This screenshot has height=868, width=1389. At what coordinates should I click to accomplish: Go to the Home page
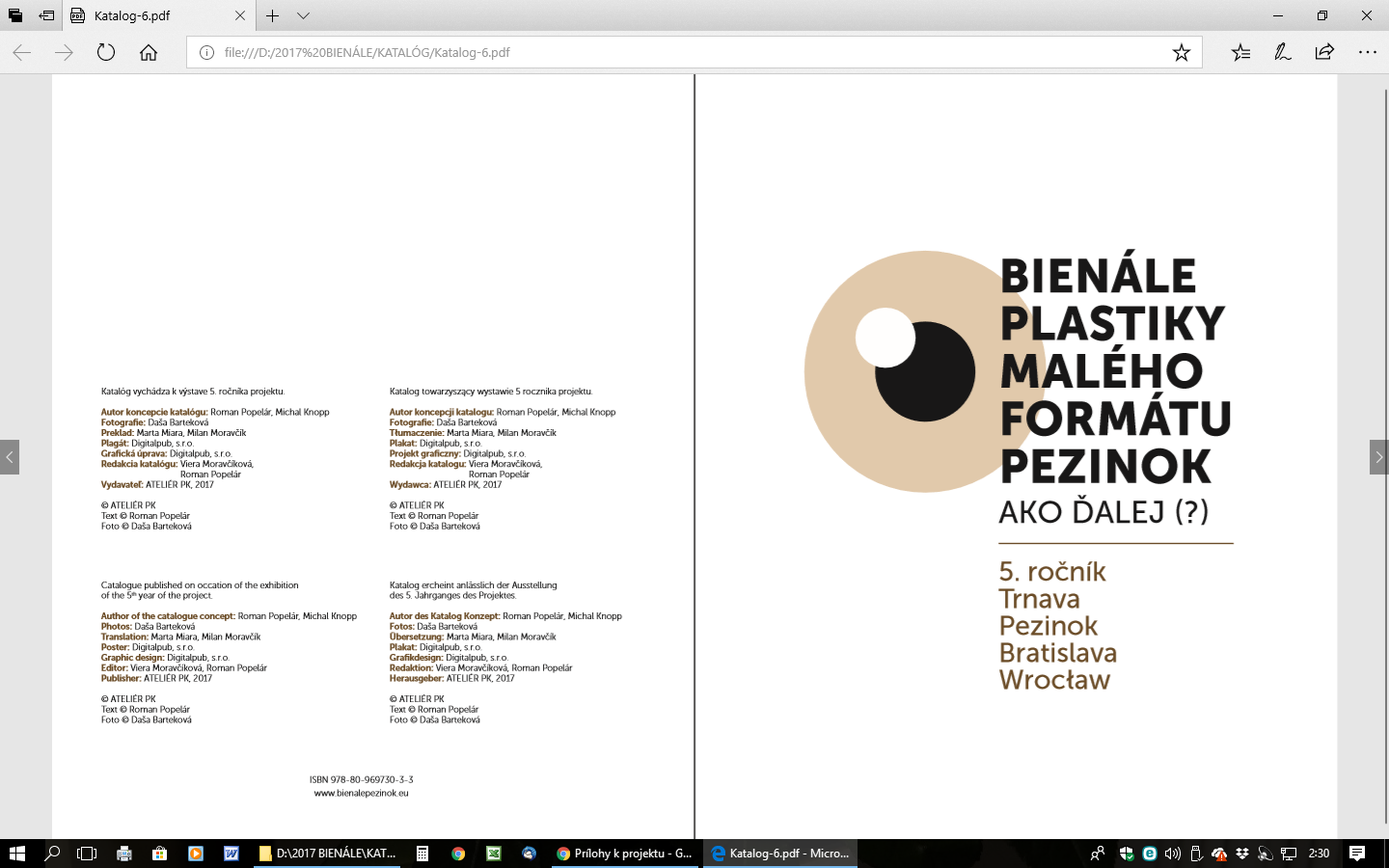[149, 53]
